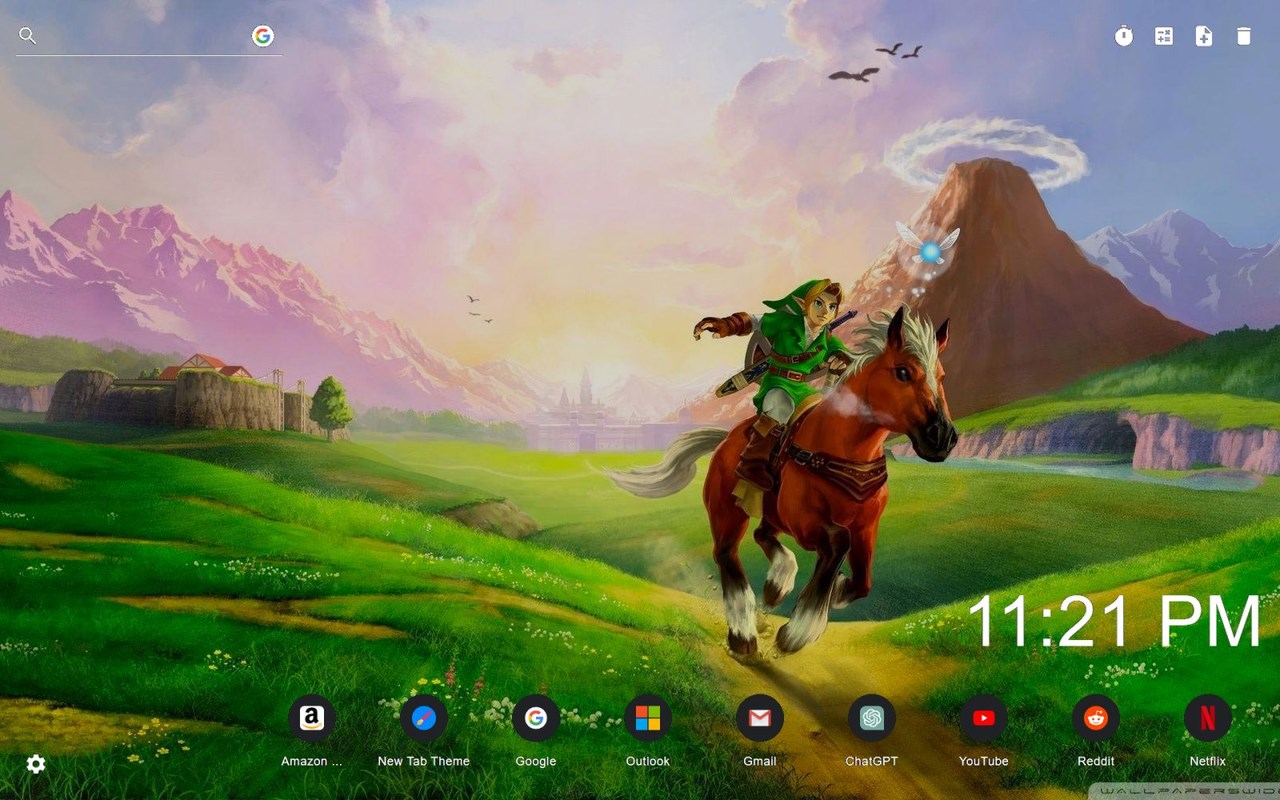Open the Gmail shortcut

[x=759, y=717]
